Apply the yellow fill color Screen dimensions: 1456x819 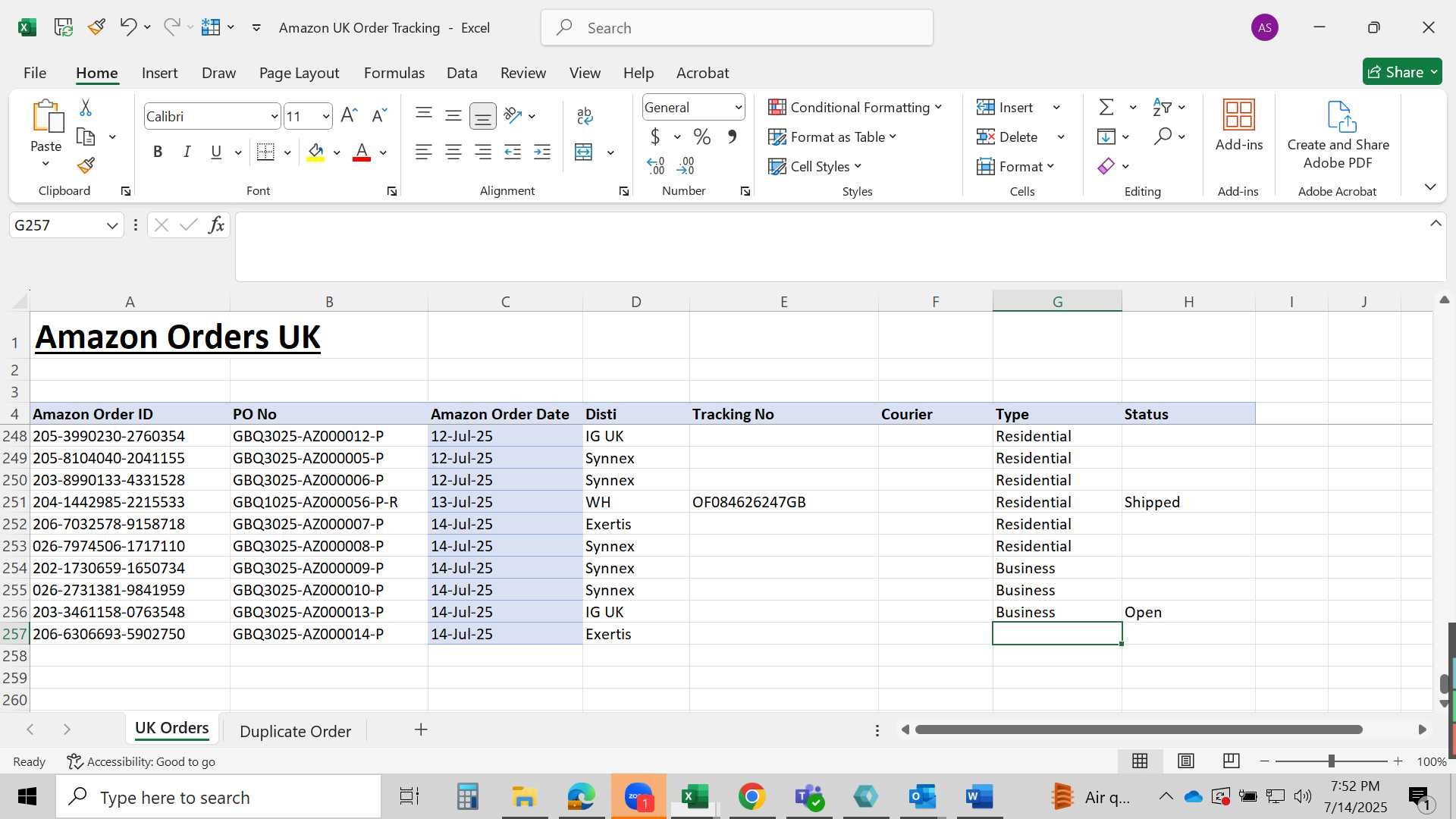pyautogui.click(x=315, y=152)
